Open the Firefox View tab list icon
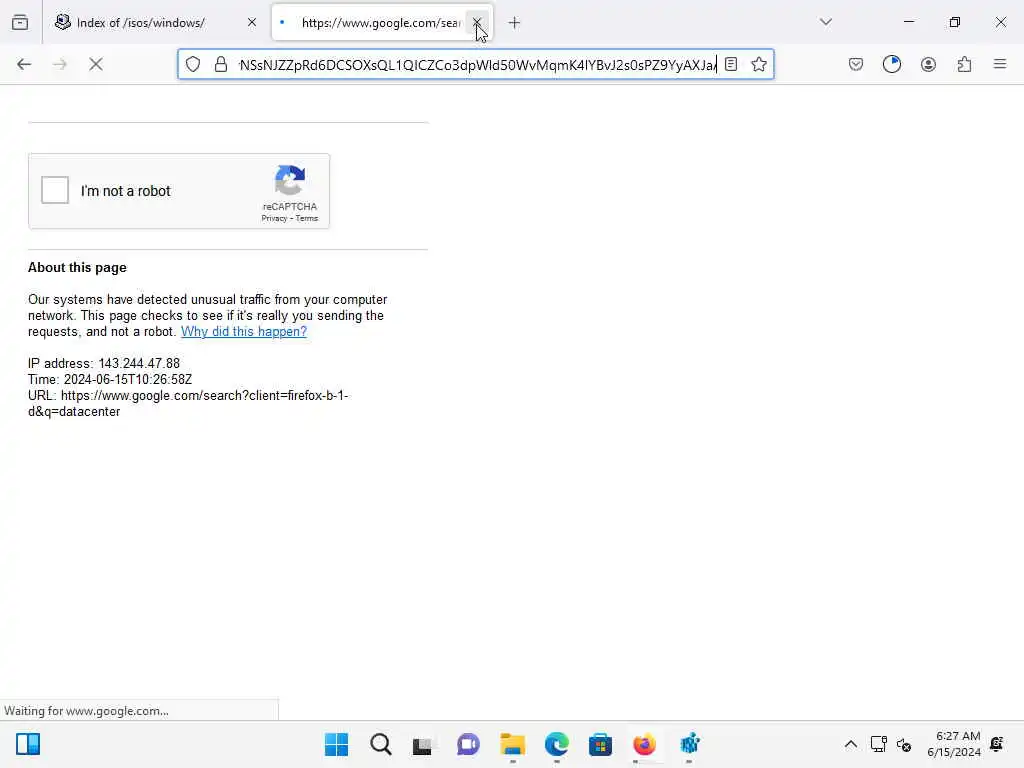The width and height of the screenshot is (1024, 768). 20,23
